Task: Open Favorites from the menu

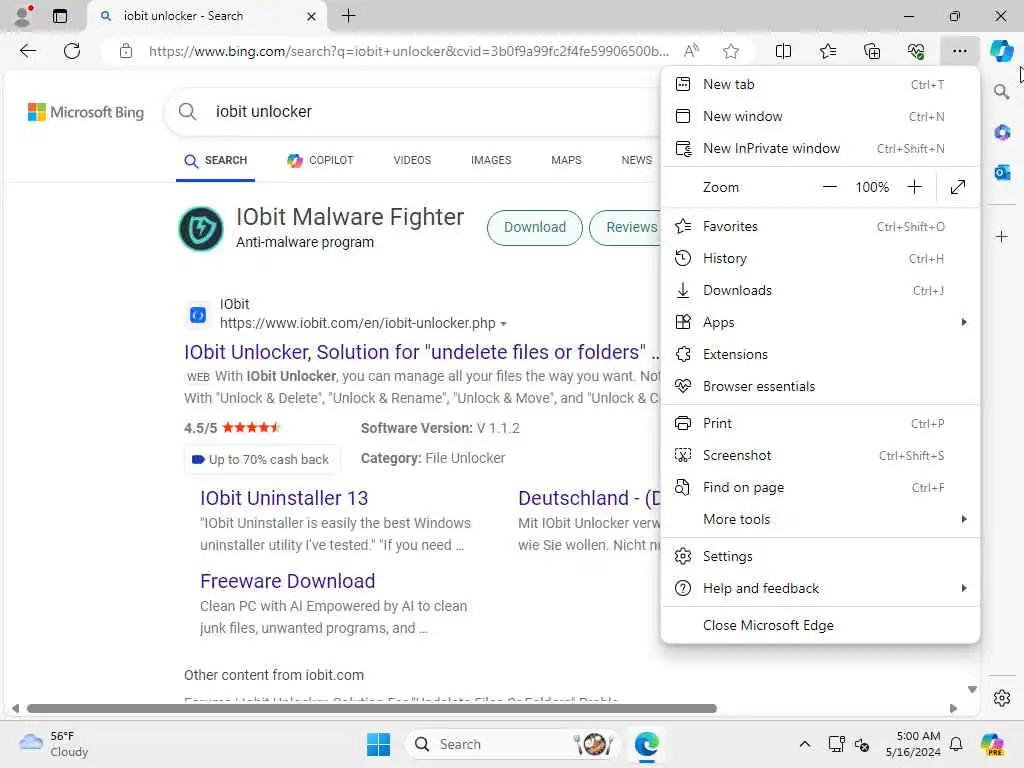Action: tap(820, 227)
